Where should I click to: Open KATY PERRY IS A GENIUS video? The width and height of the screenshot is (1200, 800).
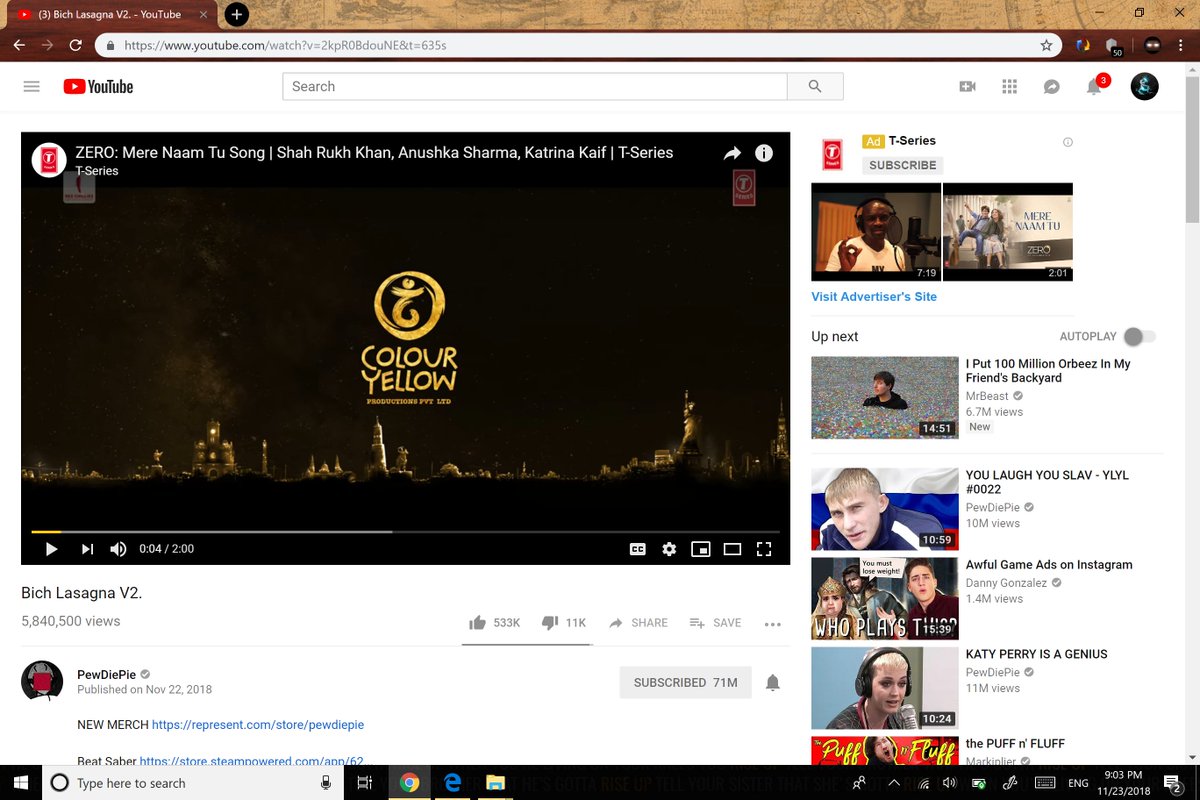(x=1036, y=654)
